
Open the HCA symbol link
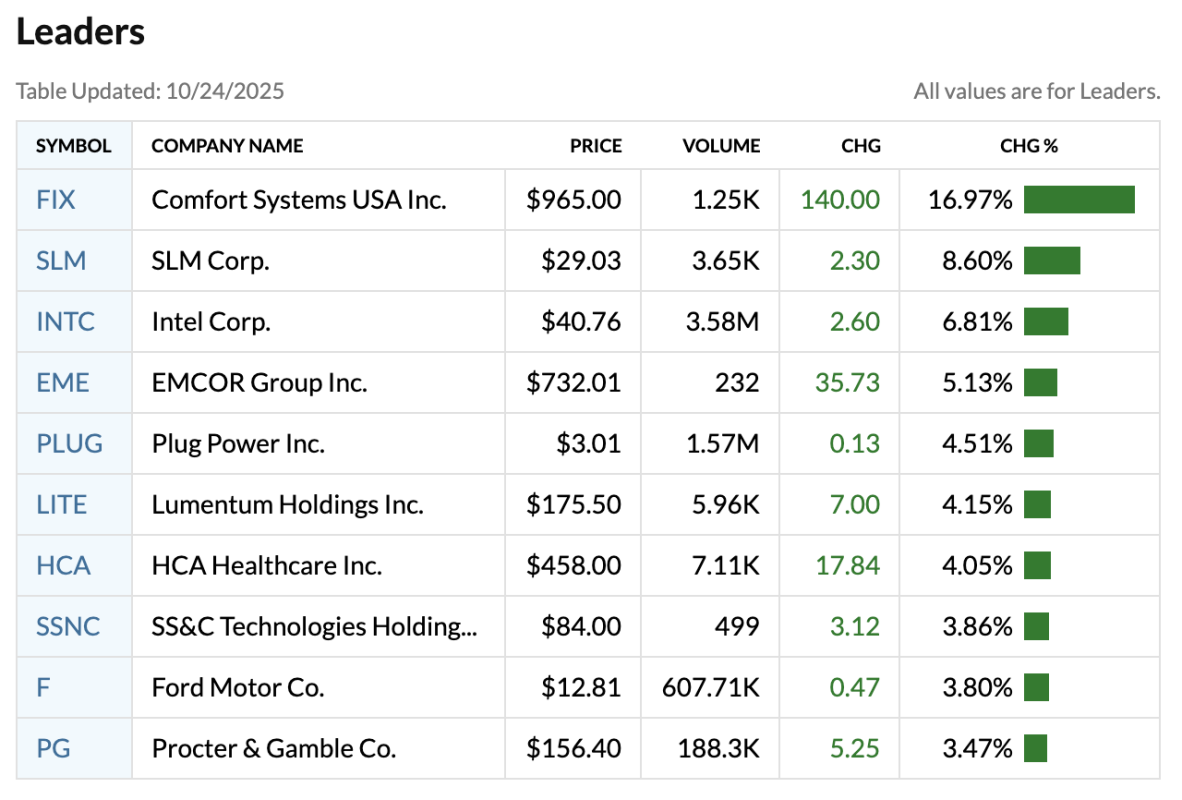click(63, 566)
